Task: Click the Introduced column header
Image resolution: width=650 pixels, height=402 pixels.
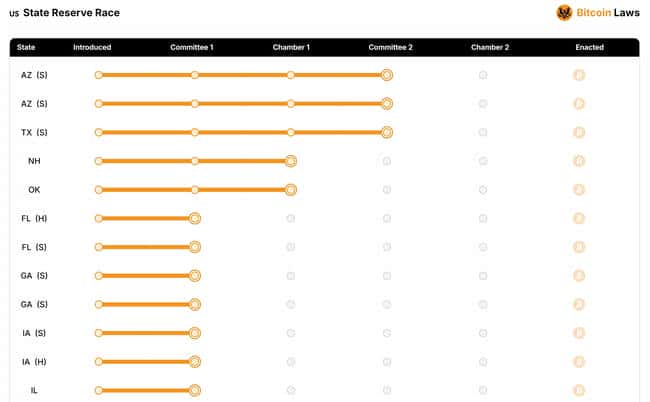Action: (92, 47)
